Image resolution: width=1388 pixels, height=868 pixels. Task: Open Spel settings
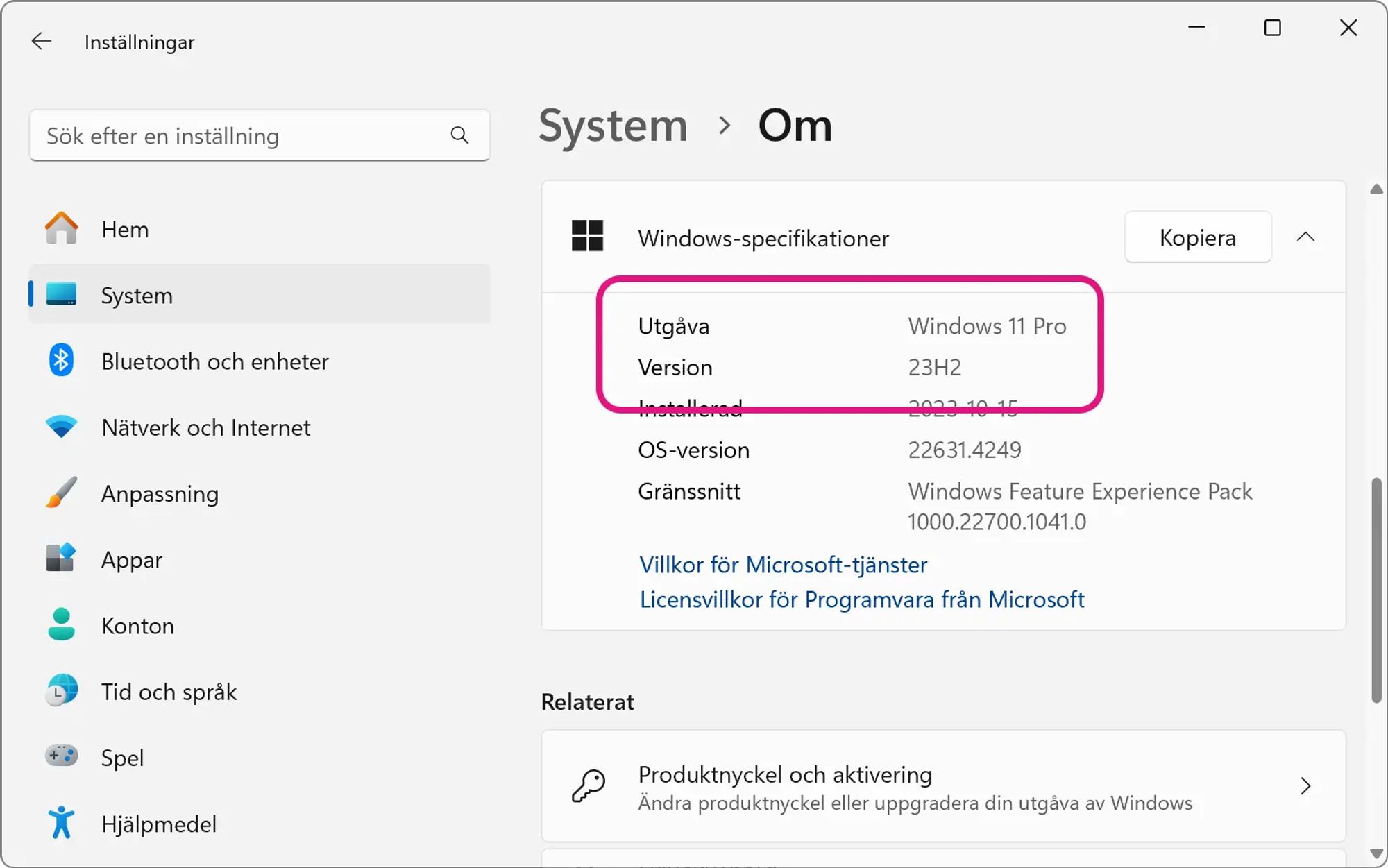pos(259,757)
